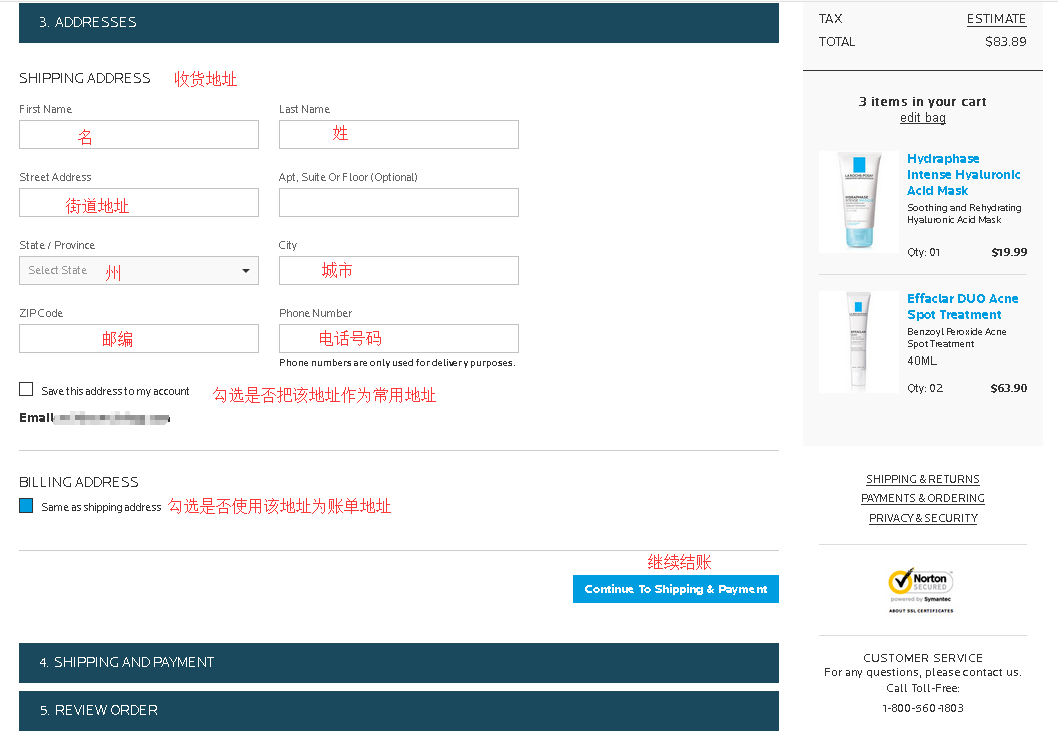Select the Phone Number field
The image size is (1058, 737).
tap(398, 339)
